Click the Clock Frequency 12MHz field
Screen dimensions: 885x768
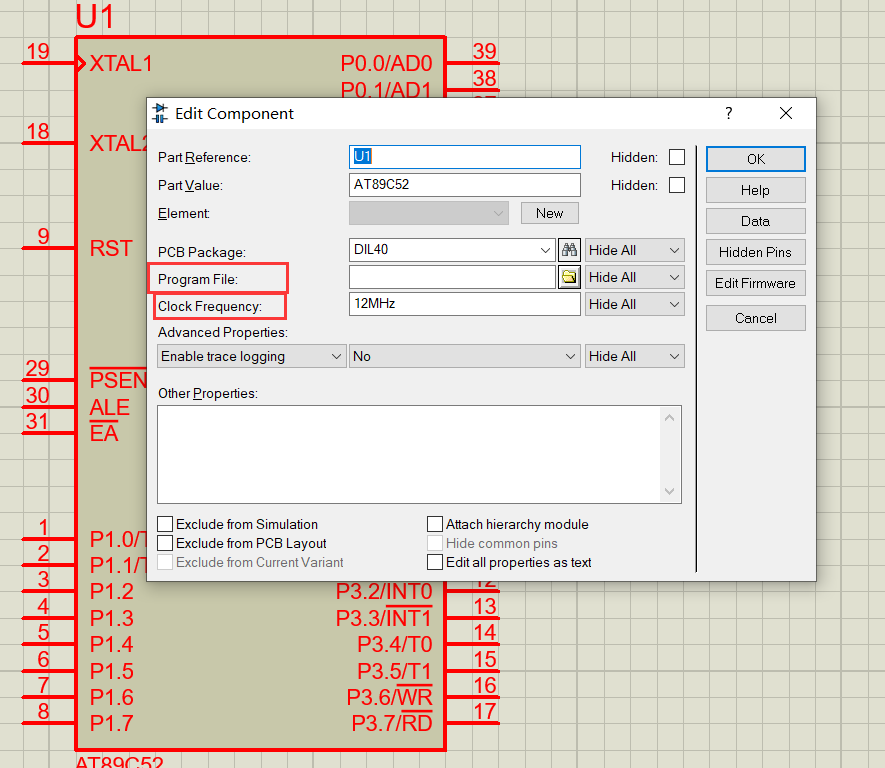click(x=465, y=304)
